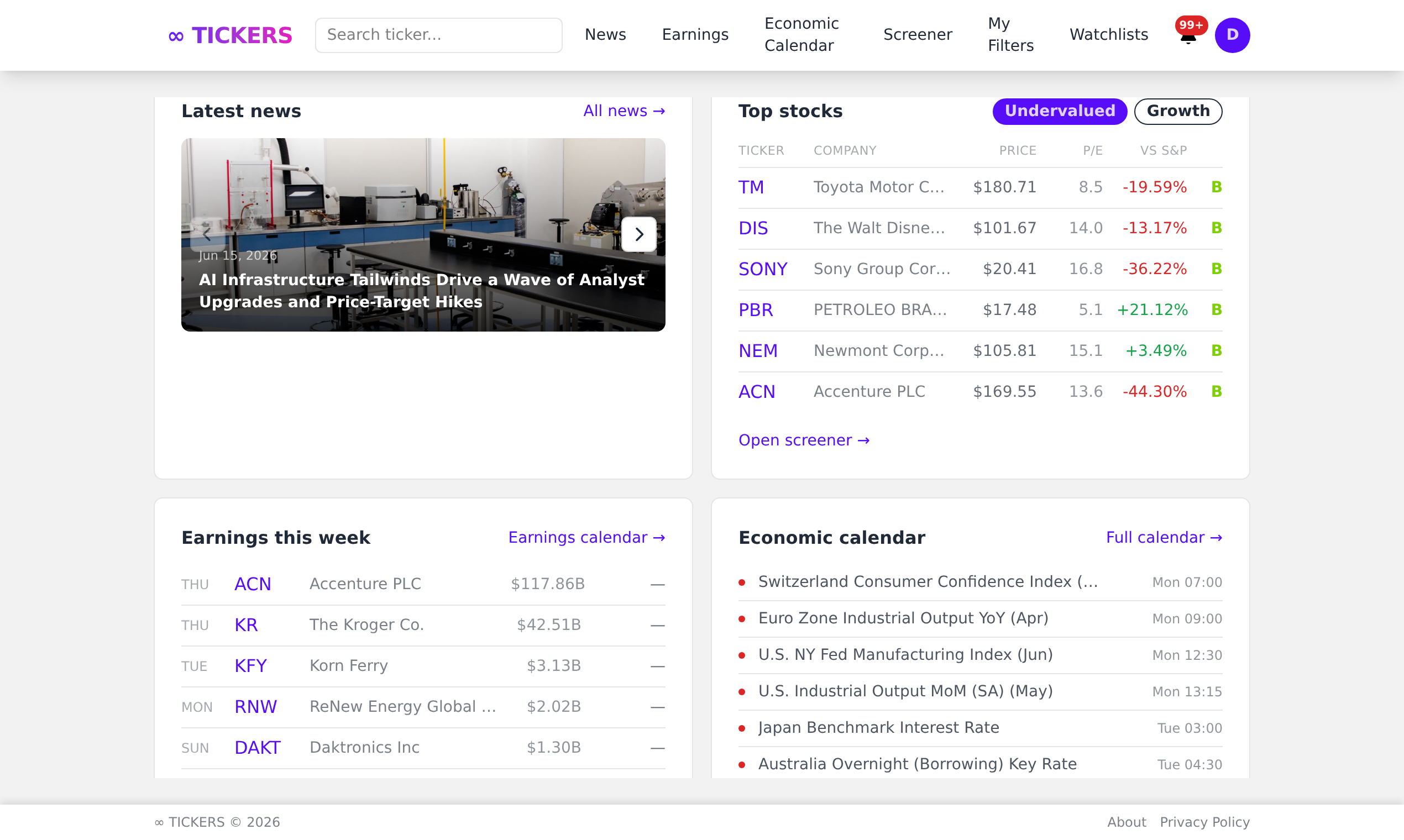1404x840 pixels.
Task: Open the About footer link
Action: click(x=1126, y=822)
